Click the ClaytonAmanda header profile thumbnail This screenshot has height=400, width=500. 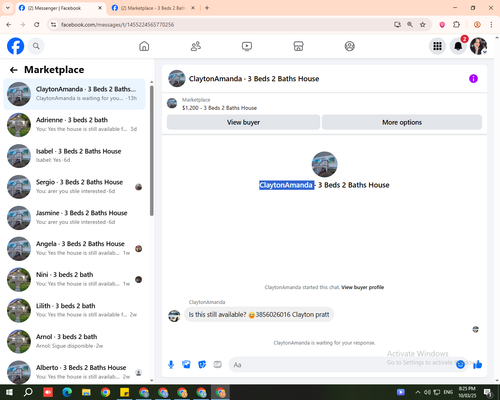tap(177, 79)
